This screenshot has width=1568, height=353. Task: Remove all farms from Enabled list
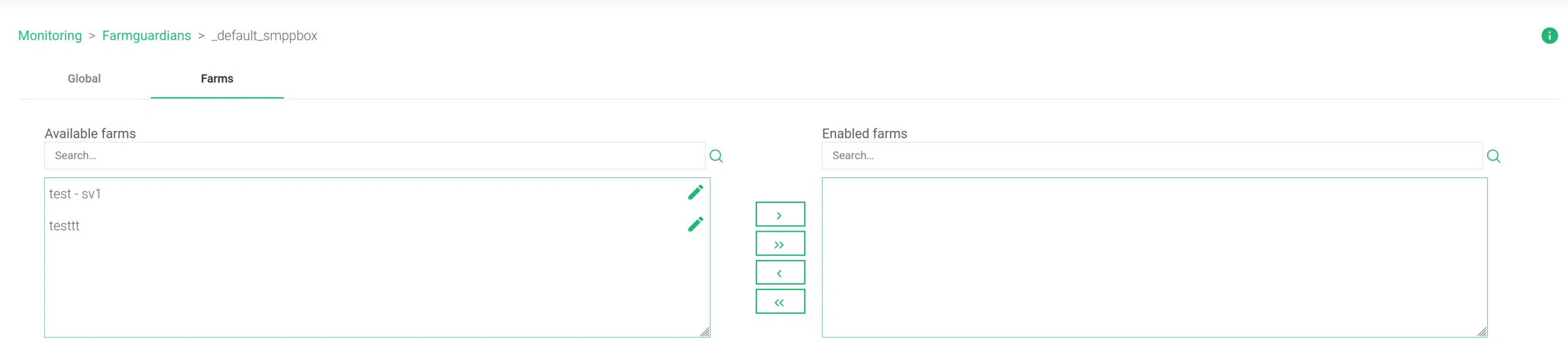780,302
